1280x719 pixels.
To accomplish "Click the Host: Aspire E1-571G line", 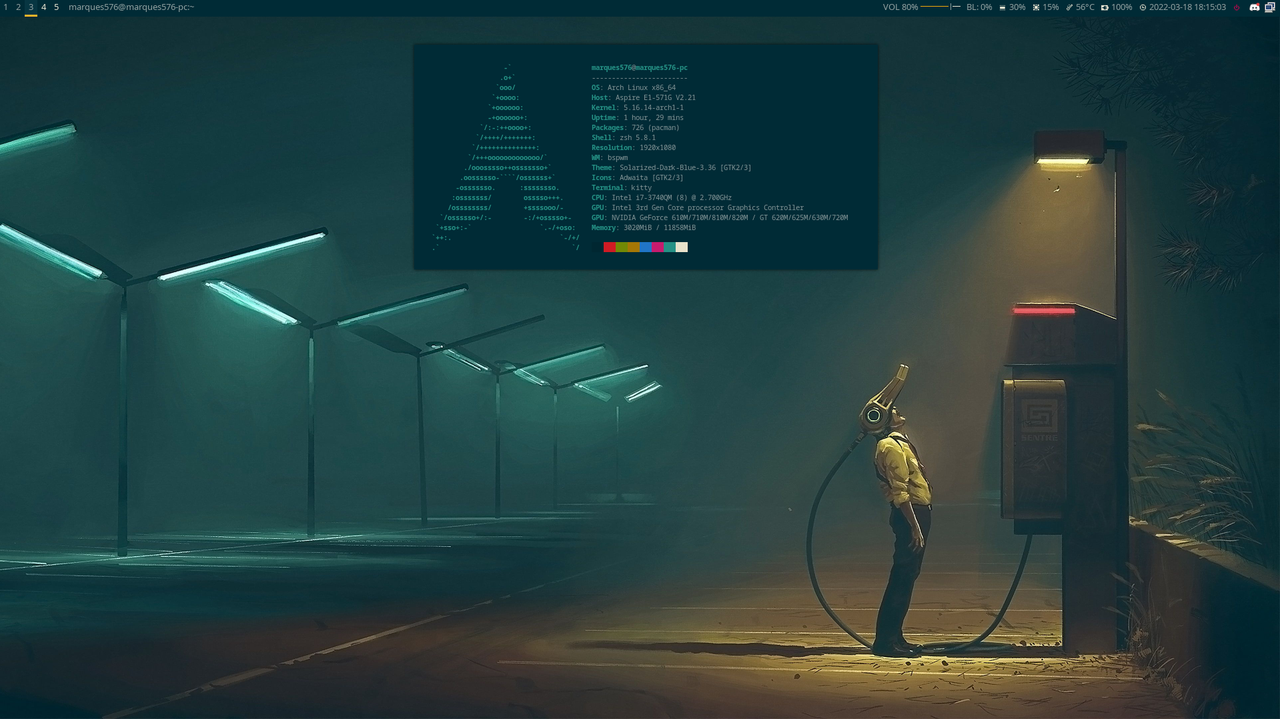I will 643,98.
